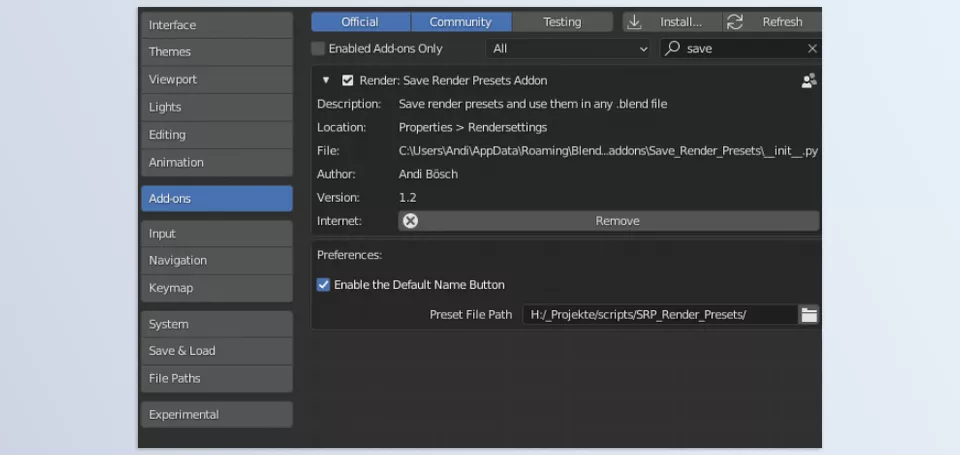Click the Remove add-on button
Image resolution: width=960 pixels, height=455 pixels.
(609, 221)
